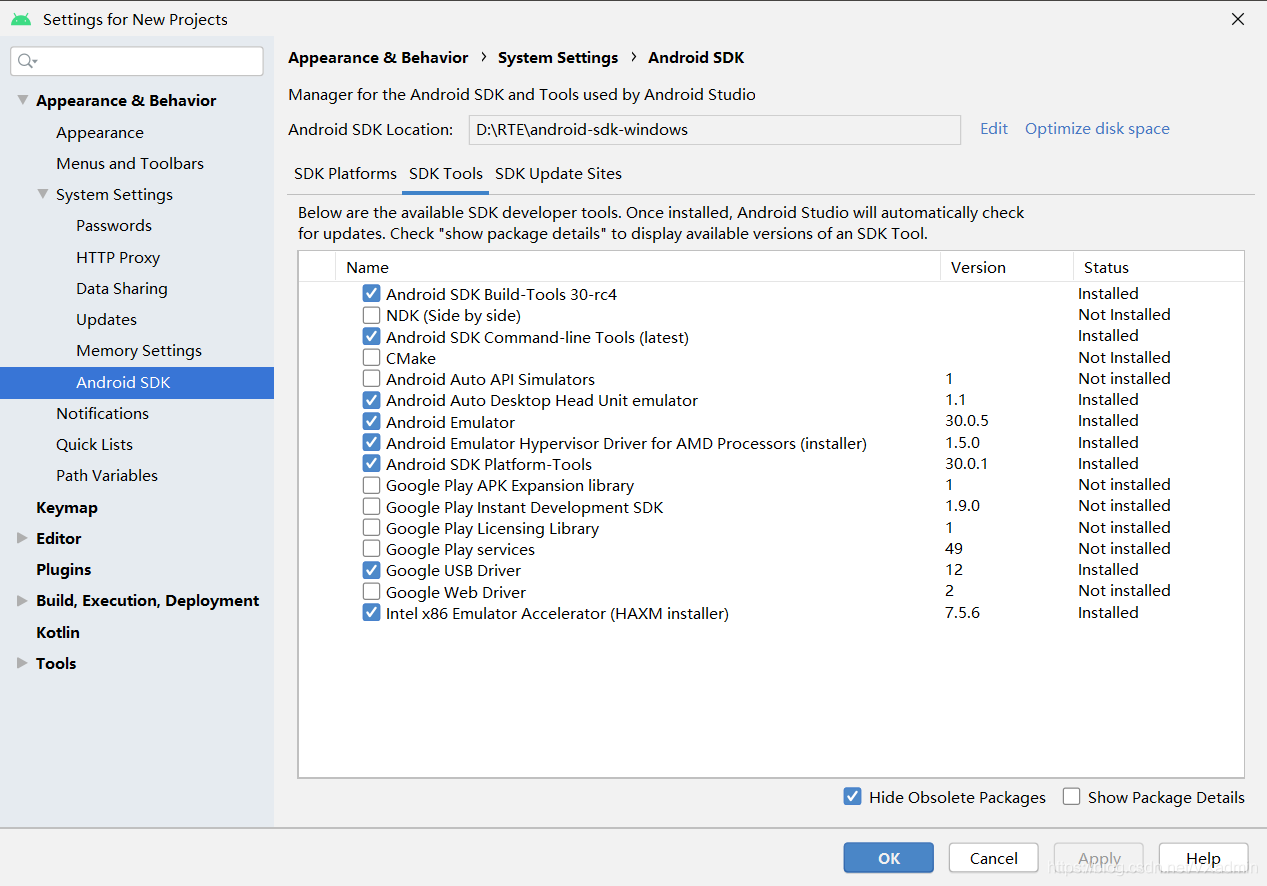Focus the settings search field
The width and height of the screenshot is (1267, 886).
coord(137,61)
